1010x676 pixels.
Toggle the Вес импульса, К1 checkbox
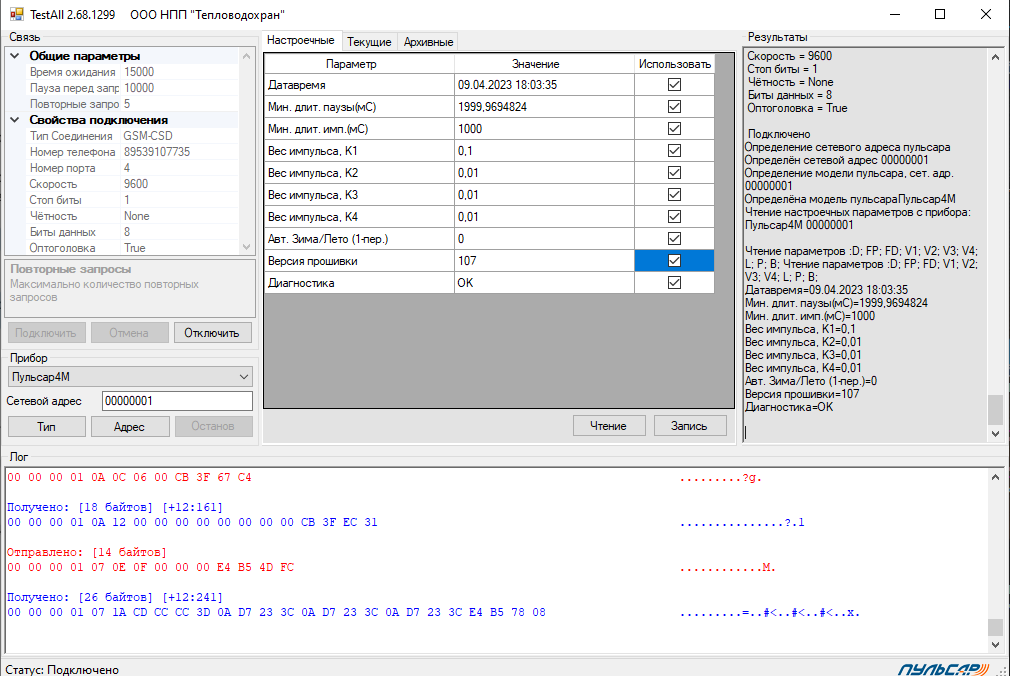pos(674,150)
